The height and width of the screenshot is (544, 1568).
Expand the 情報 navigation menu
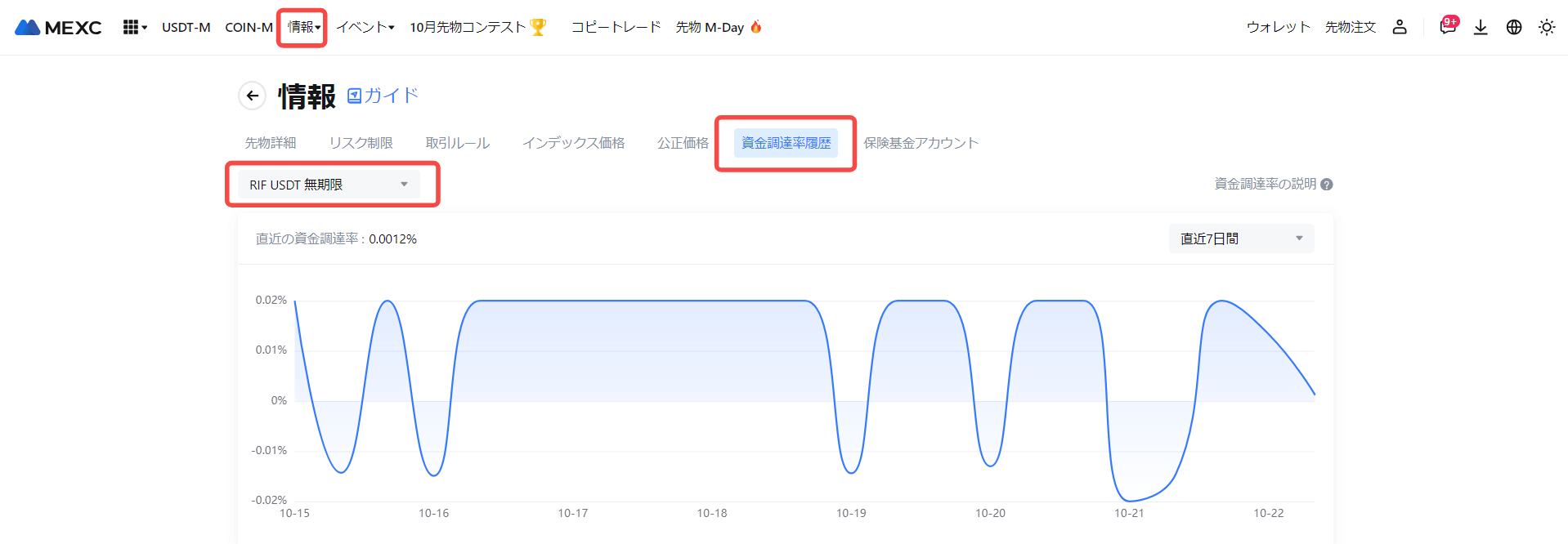point(303,27)
